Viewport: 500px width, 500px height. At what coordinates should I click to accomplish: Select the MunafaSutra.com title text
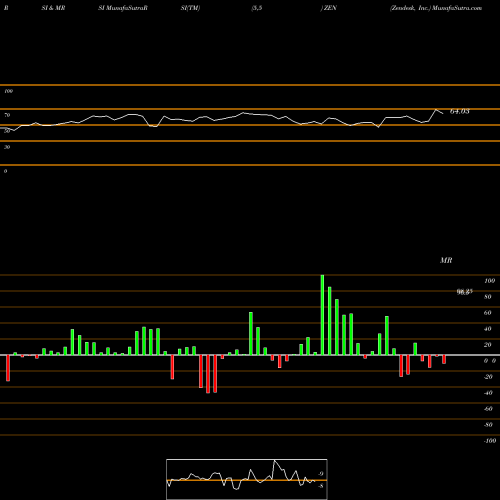(x=457, y=8)
